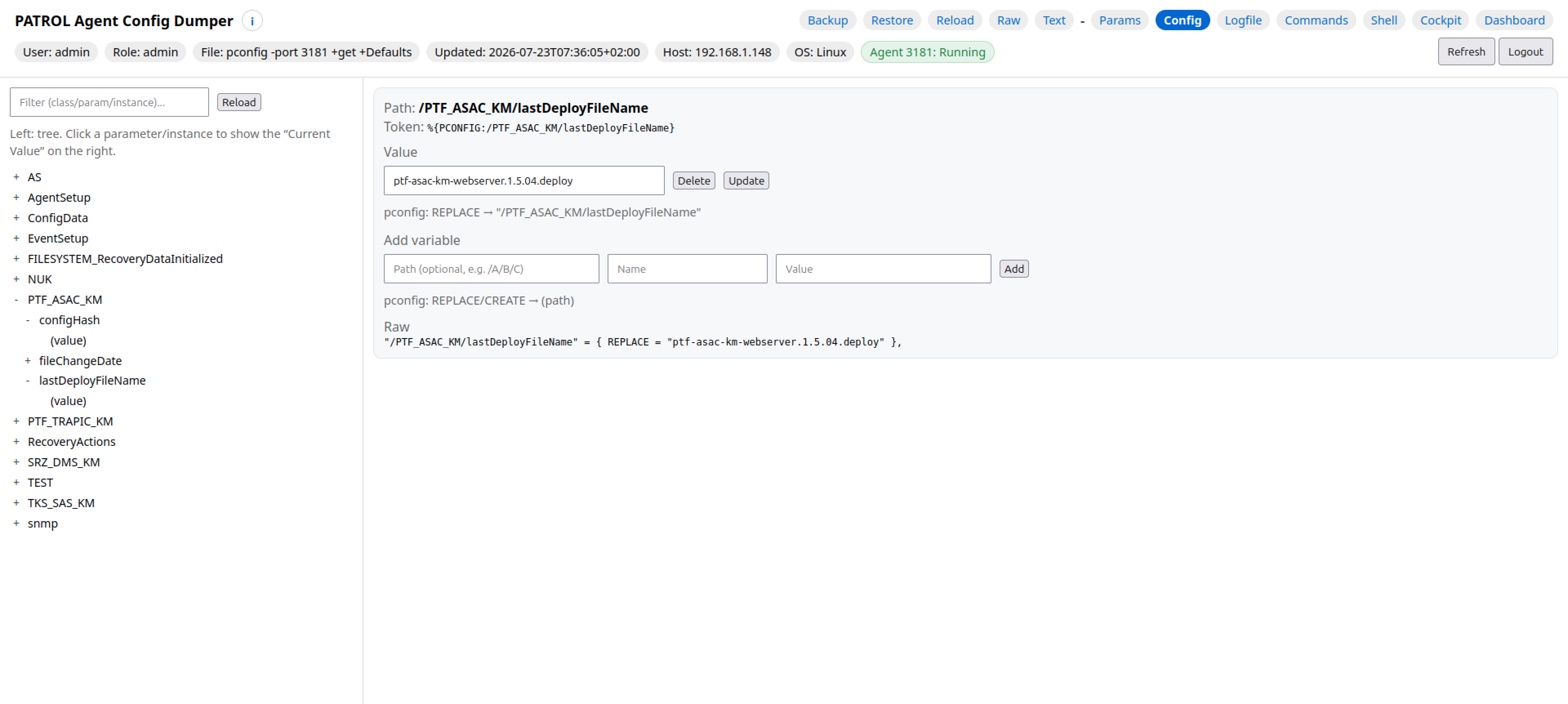Click the User: admin badge
The width and height of the screenshot is (1568, 704).
click(56, 52)
